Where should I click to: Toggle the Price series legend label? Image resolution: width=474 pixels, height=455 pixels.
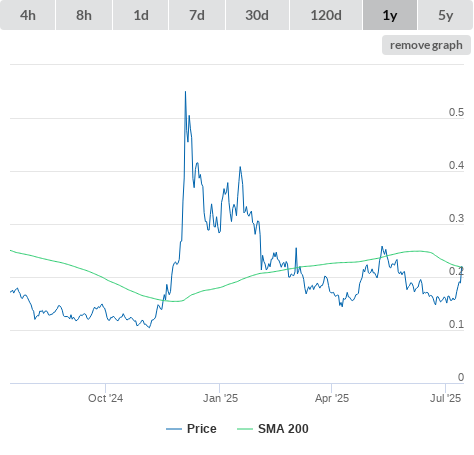[x=202, y=429]
